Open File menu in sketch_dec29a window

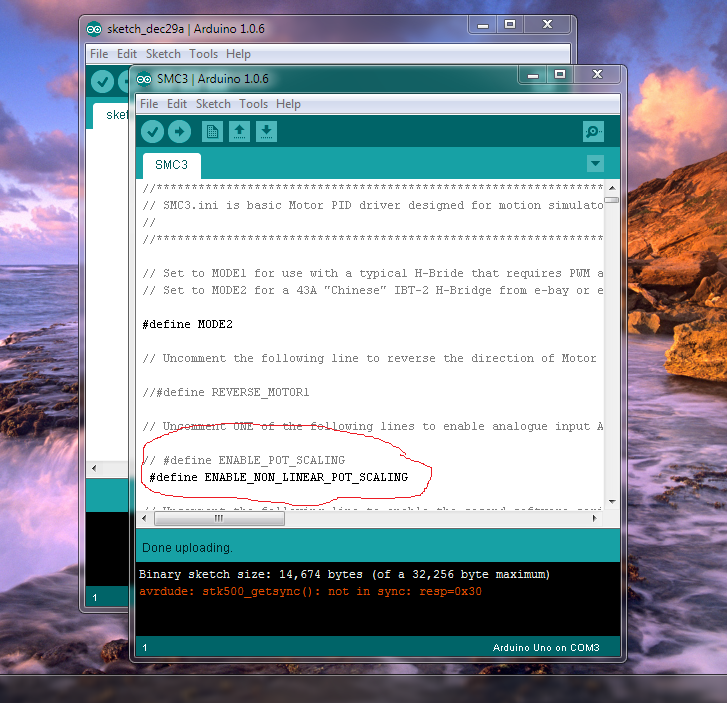tap(99, 54)
